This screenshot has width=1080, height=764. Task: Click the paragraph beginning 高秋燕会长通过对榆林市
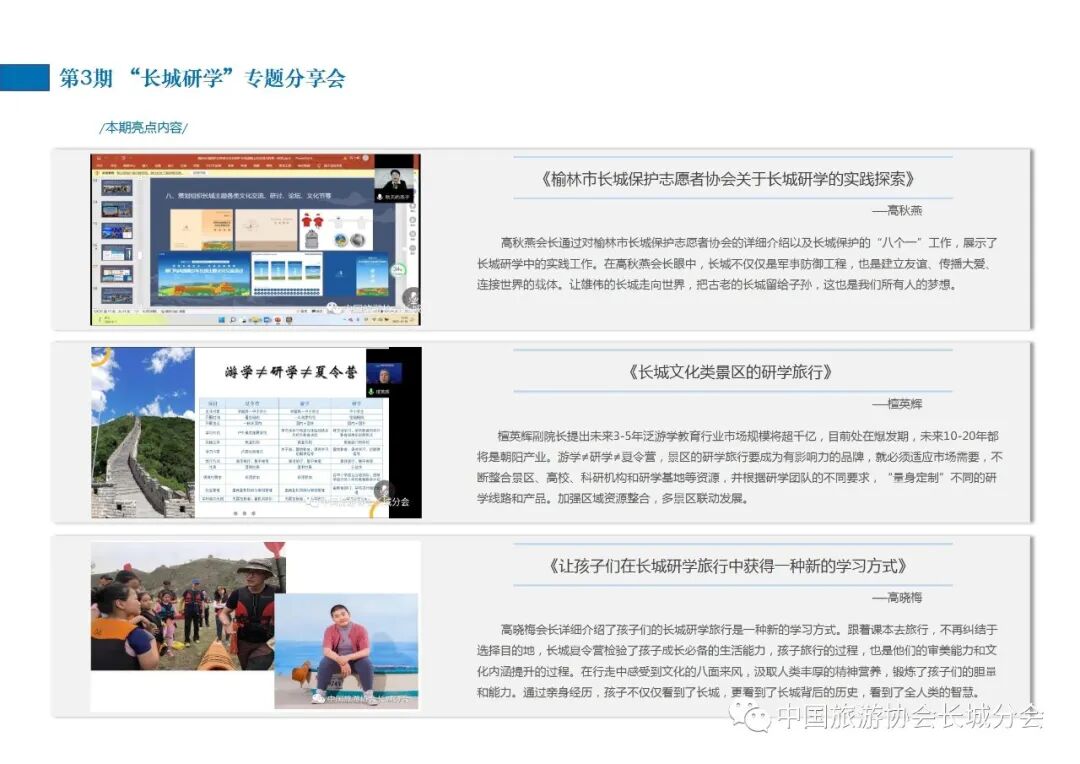pyautogui.click(x=737, y=264)
